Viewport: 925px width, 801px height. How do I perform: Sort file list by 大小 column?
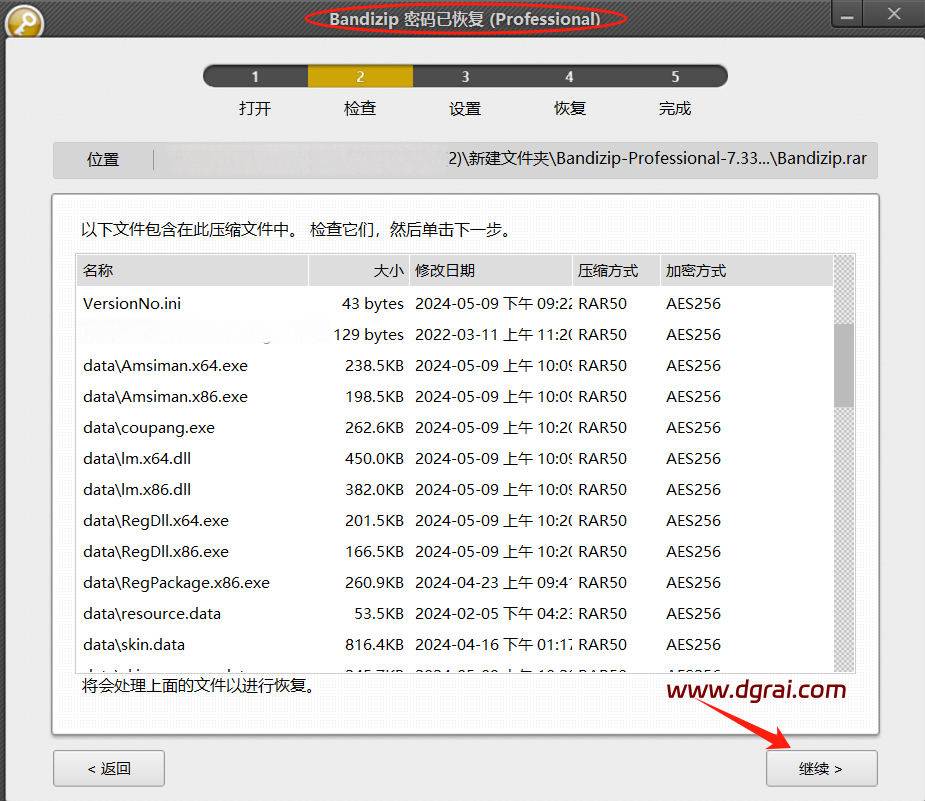click(359, 271)
